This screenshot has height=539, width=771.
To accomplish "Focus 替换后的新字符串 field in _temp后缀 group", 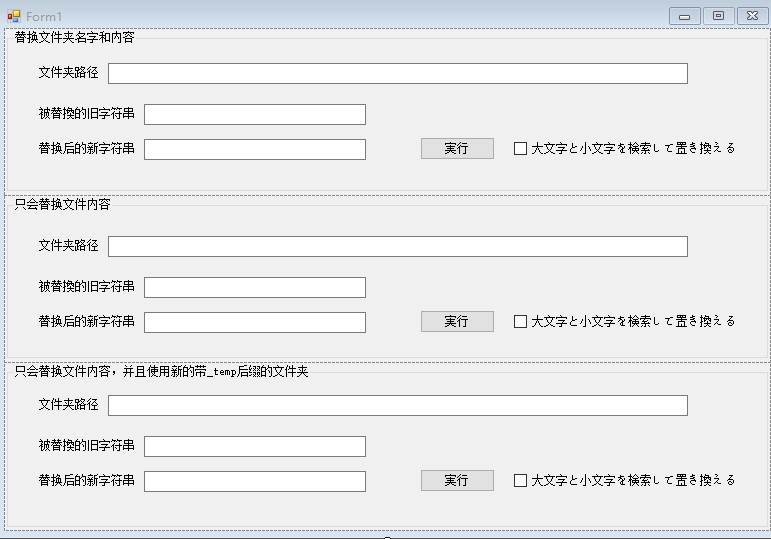I will [255, 481].
